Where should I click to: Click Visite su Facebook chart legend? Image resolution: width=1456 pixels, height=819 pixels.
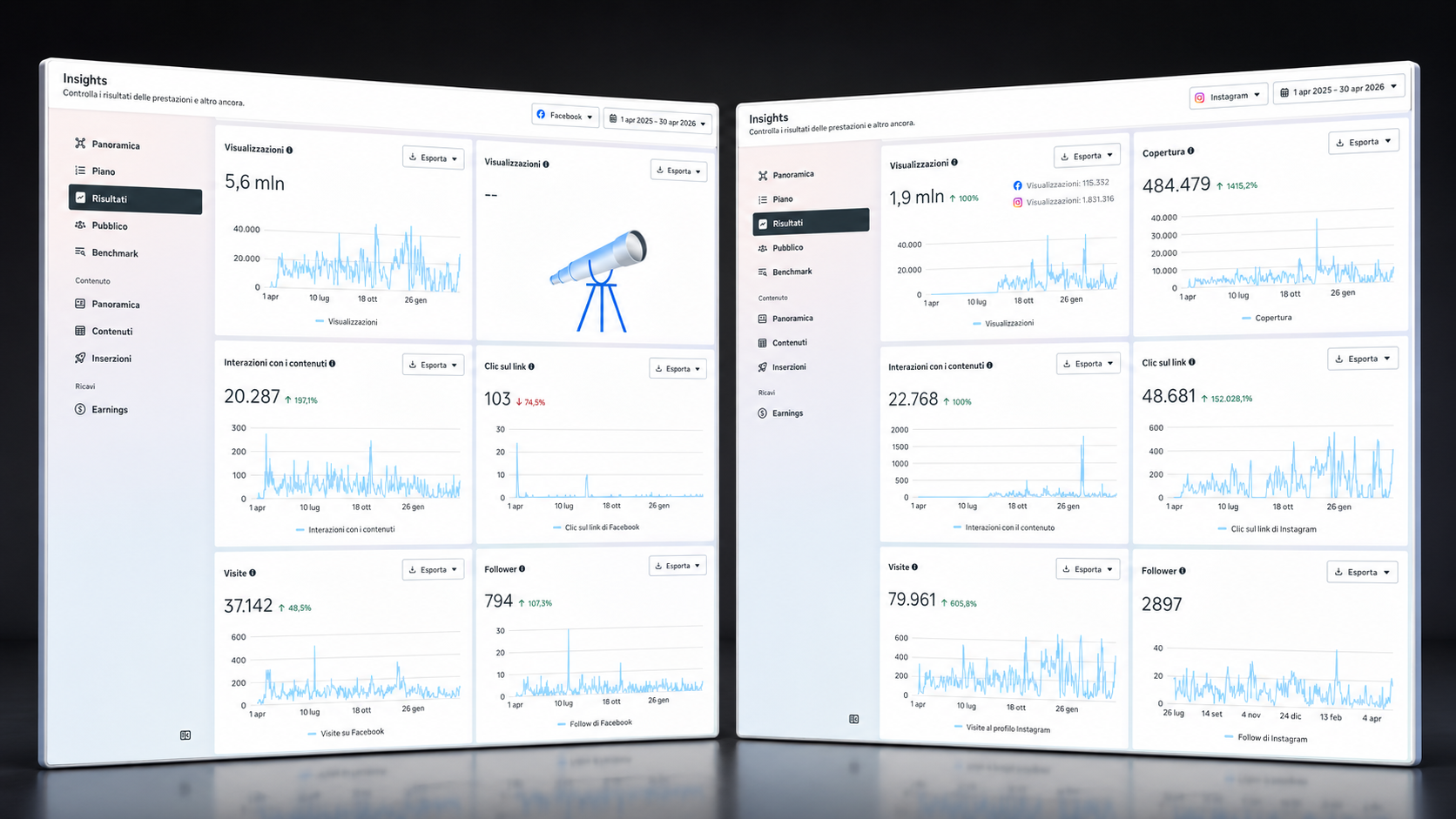[x=346, y=733]
